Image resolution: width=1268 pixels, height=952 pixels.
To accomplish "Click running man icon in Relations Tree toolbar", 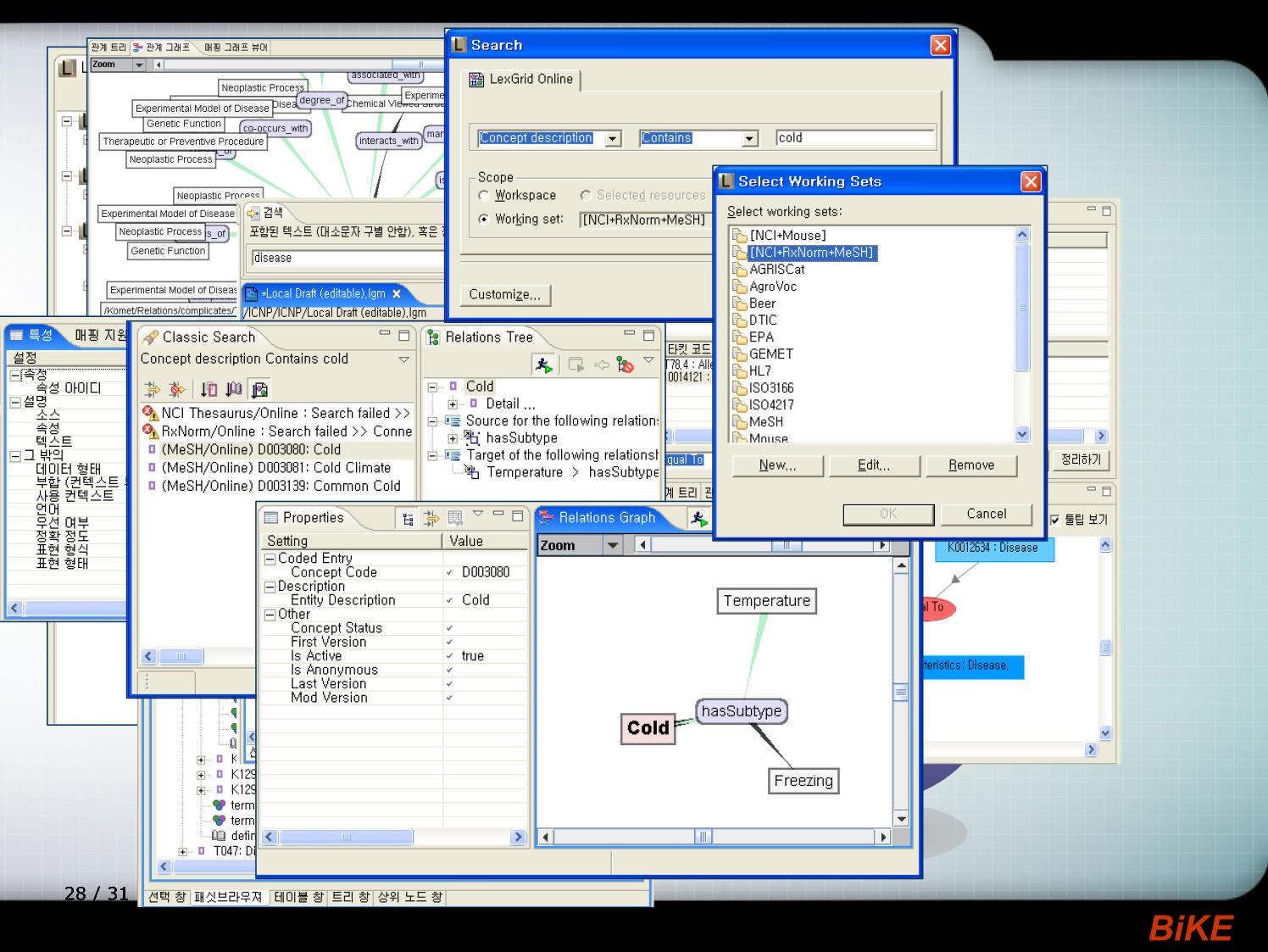I will pyautogui.click(x=544, y=365).
